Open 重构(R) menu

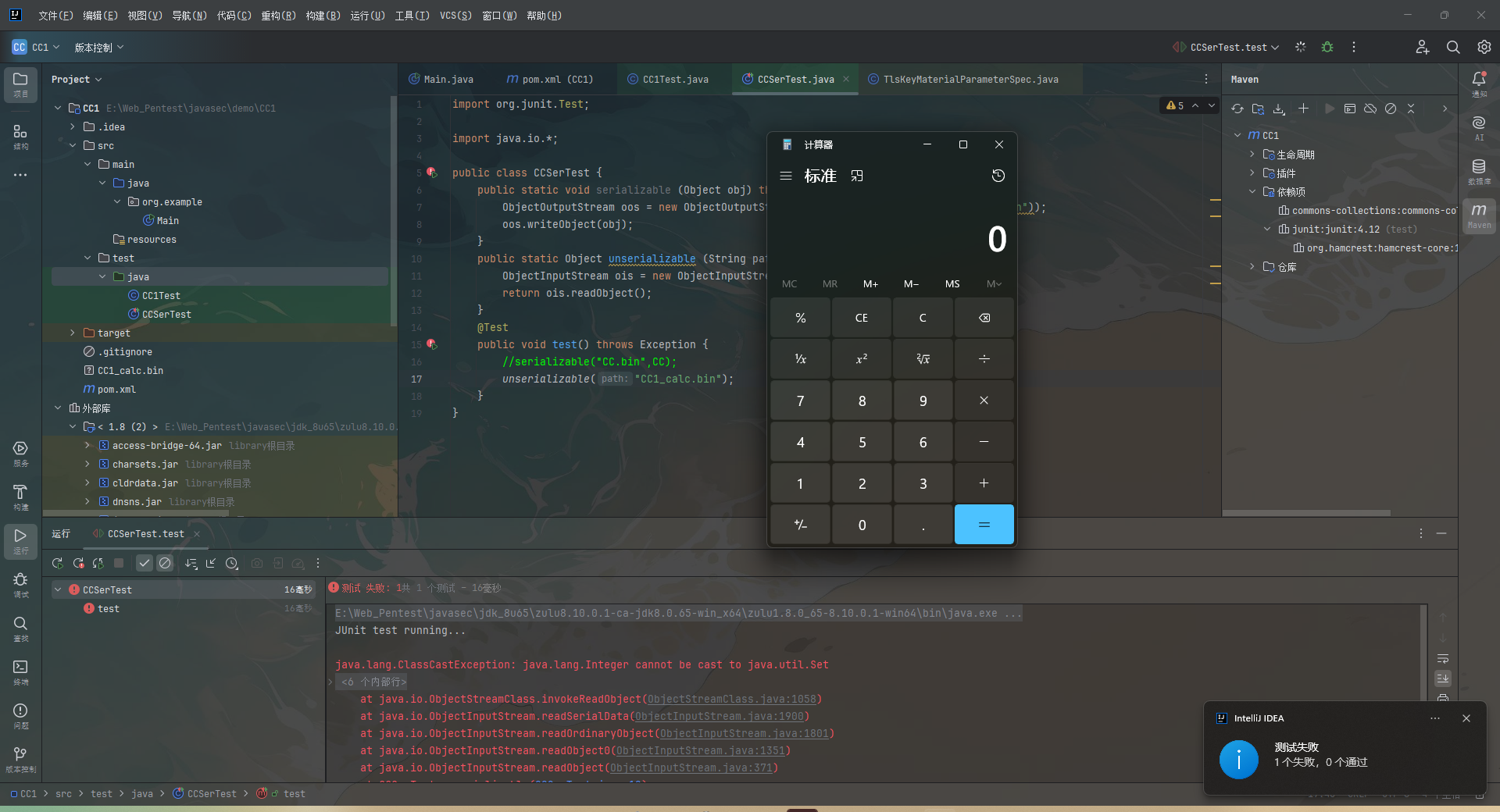(x=278, y=16)
